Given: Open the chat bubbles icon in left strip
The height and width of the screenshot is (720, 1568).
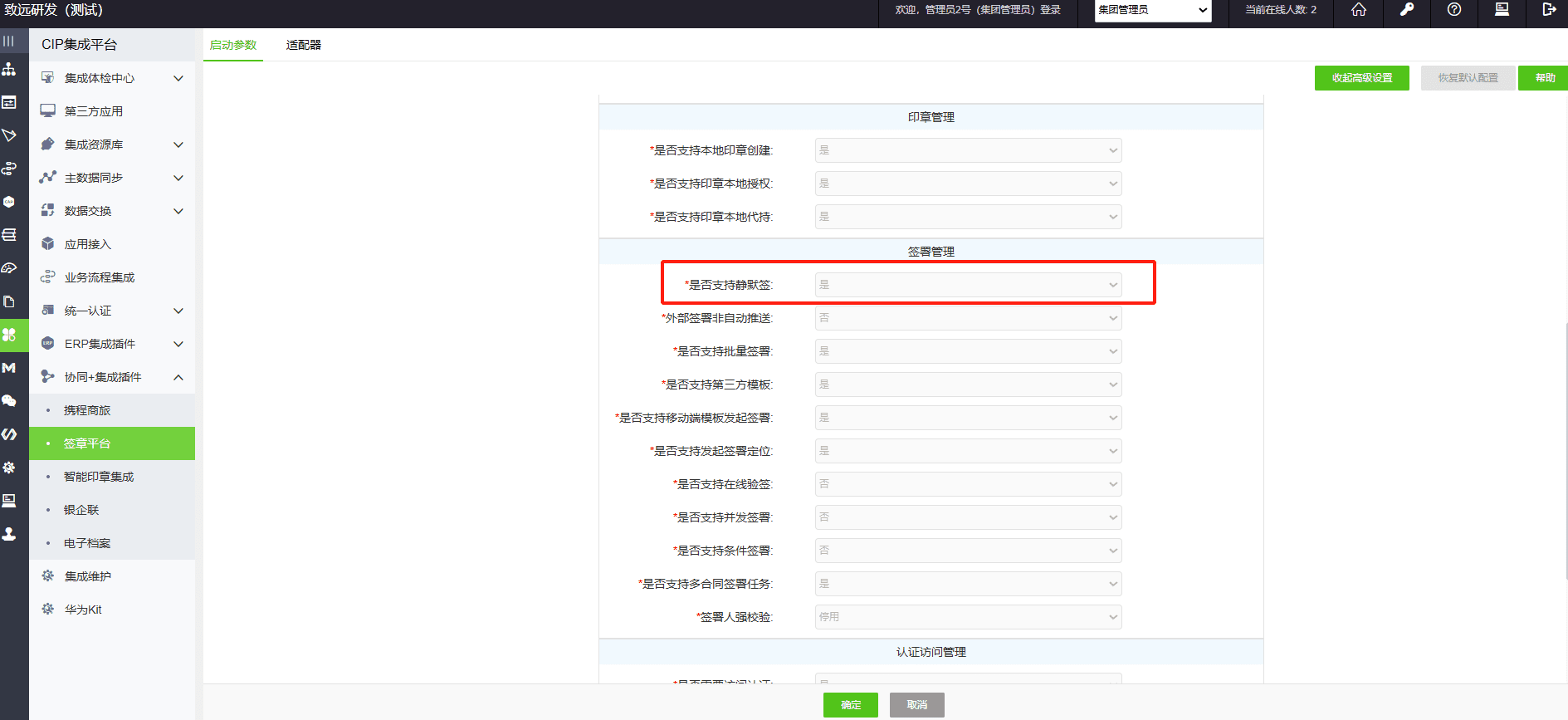Looking at the screenshot, I should (9, 401).
